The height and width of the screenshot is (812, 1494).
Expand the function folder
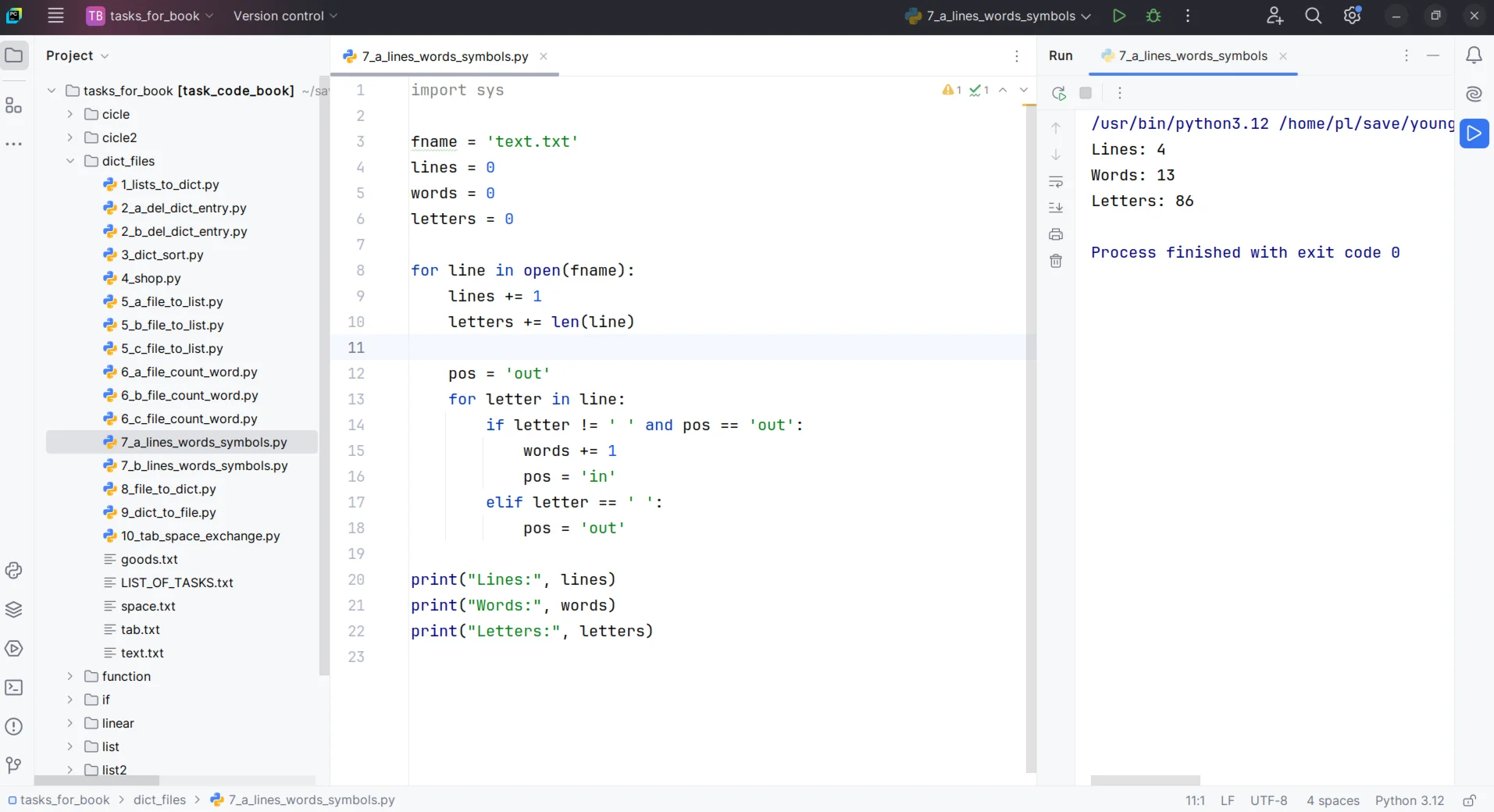coord(70,676)
